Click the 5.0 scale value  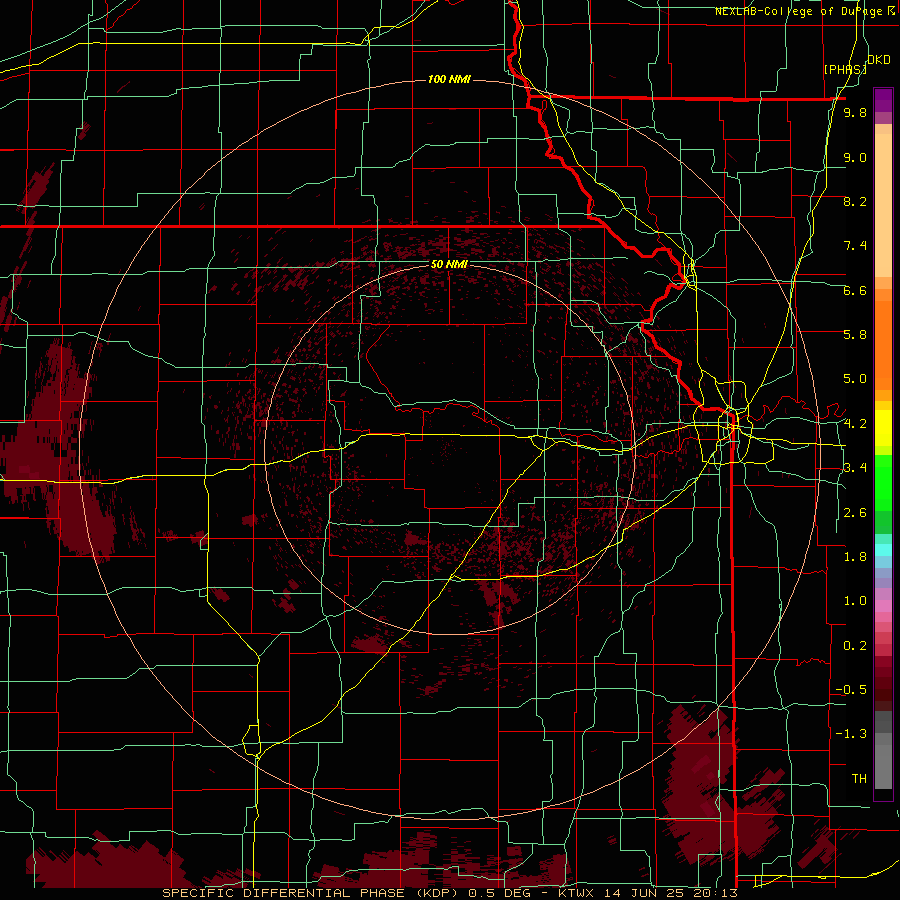tap(855, 379)
